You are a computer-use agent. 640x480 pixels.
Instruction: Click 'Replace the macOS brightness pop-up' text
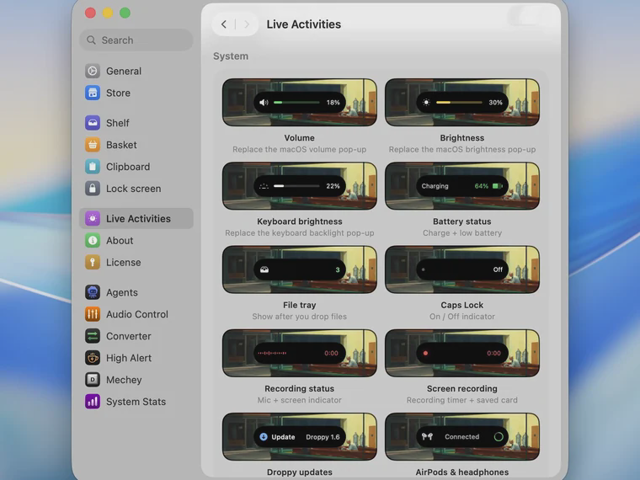(462, 149)
